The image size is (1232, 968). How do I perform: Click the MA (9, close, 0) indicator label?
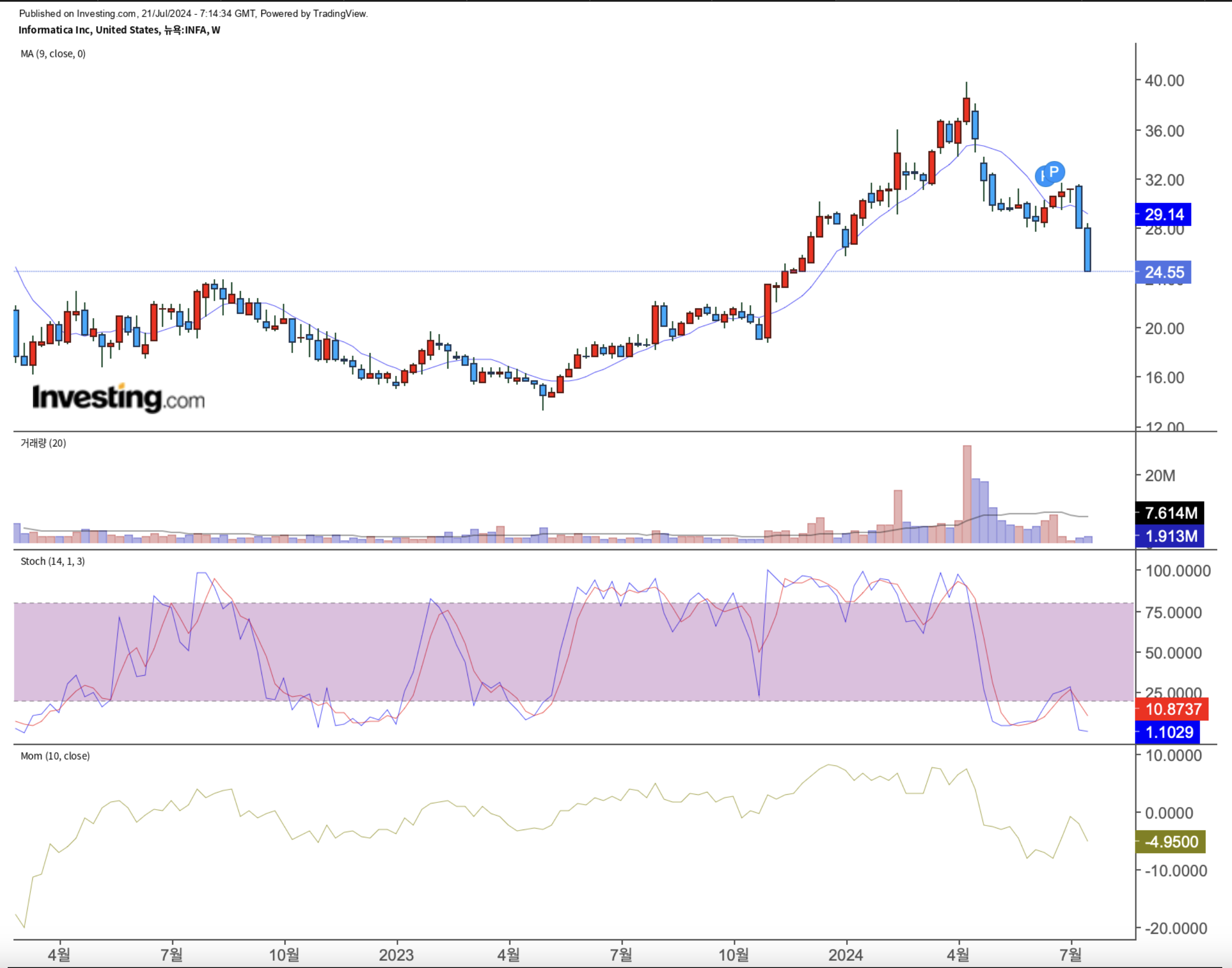point(53,54)
